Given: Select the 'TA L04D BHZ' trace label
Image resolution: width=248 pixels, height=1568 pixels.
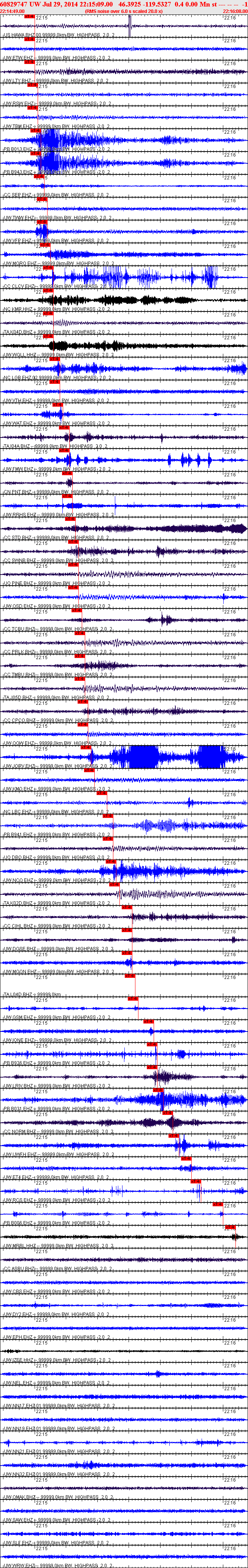Looking at the screenshot, I should (17, 995).
